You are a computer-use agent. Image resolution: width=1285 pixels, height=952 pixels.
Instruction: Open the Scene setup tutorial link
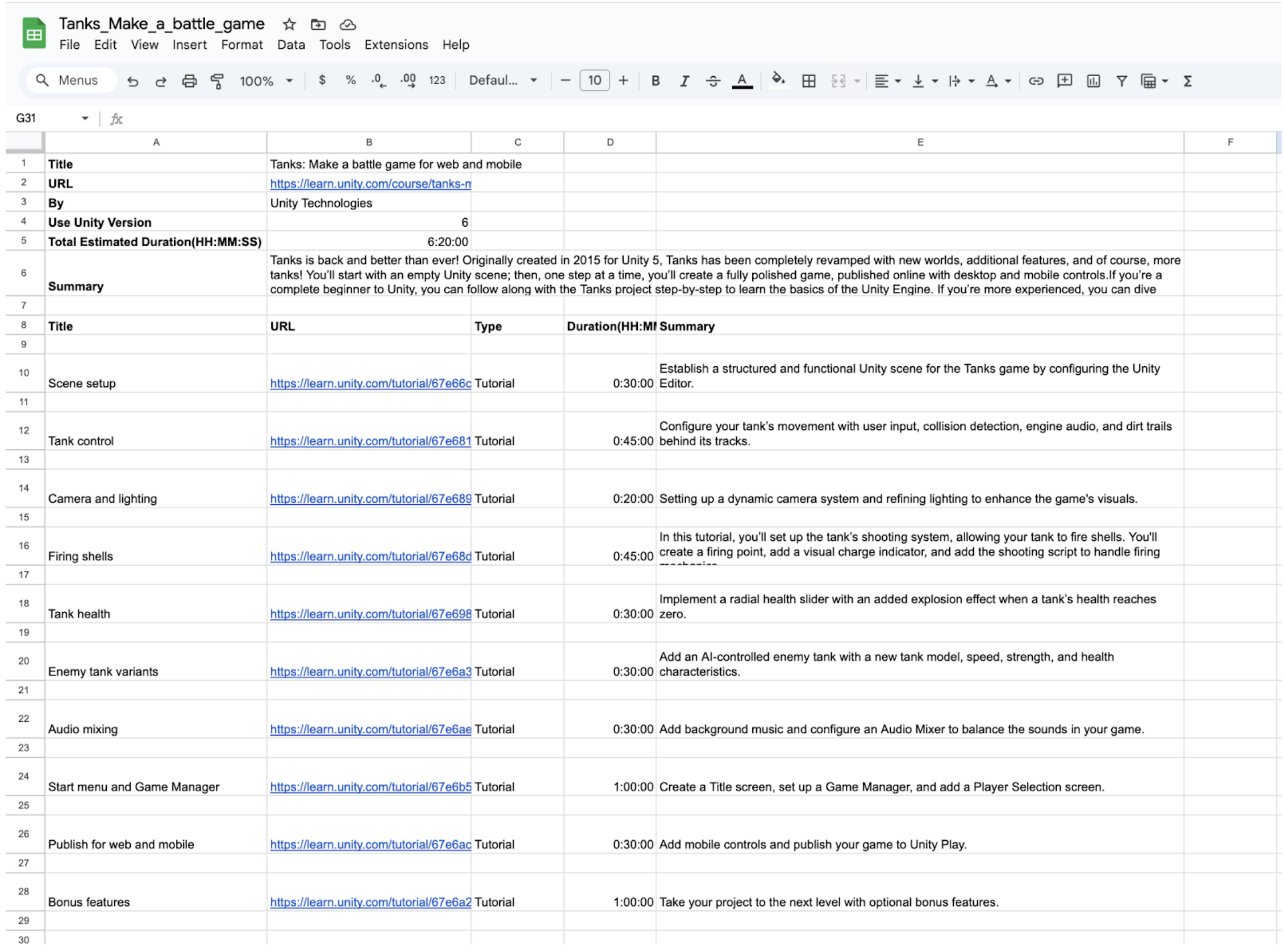(x=370, y=384)
